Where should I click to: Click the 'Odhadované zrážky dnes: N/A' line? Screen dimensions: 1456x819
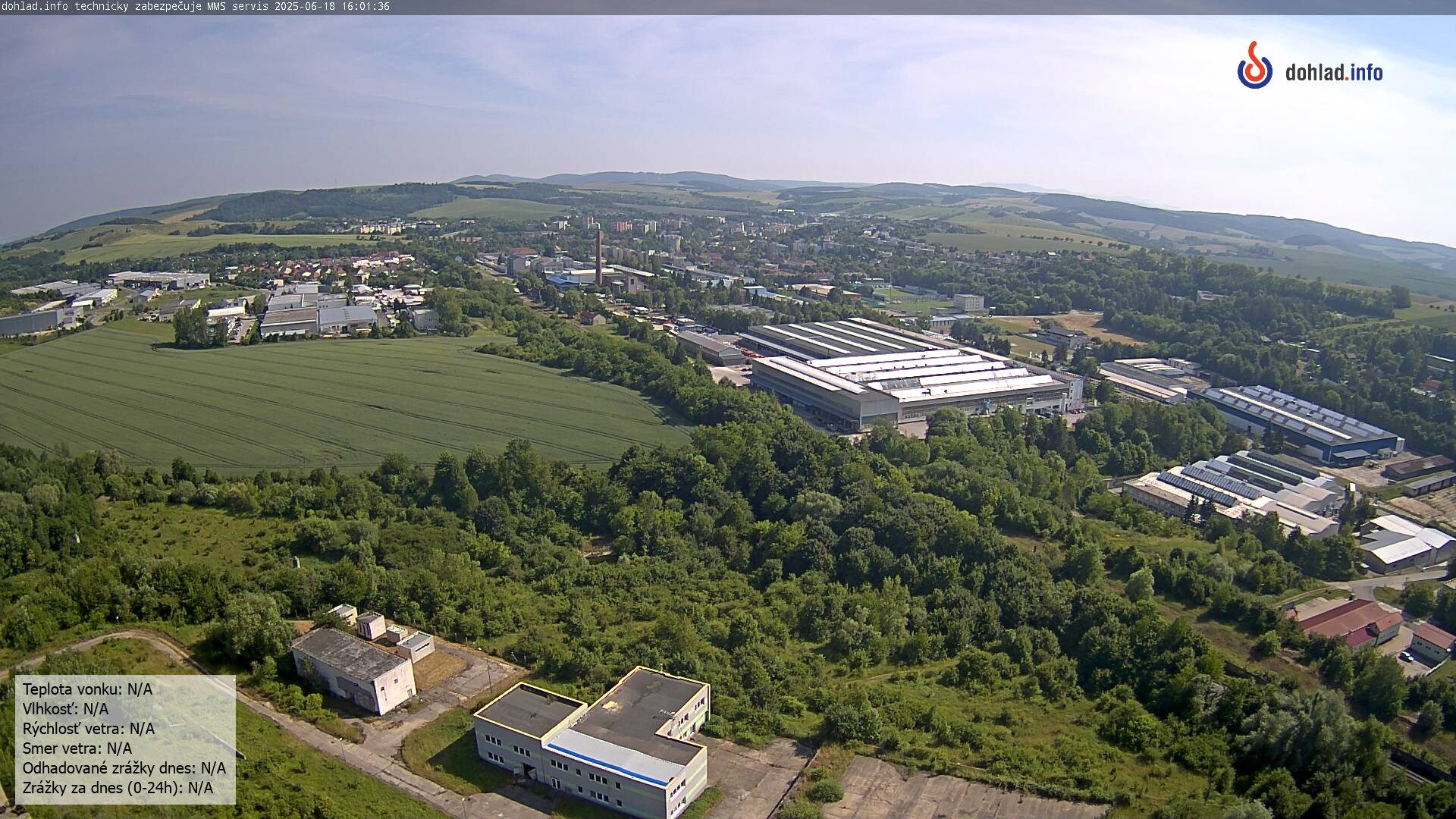124,768
